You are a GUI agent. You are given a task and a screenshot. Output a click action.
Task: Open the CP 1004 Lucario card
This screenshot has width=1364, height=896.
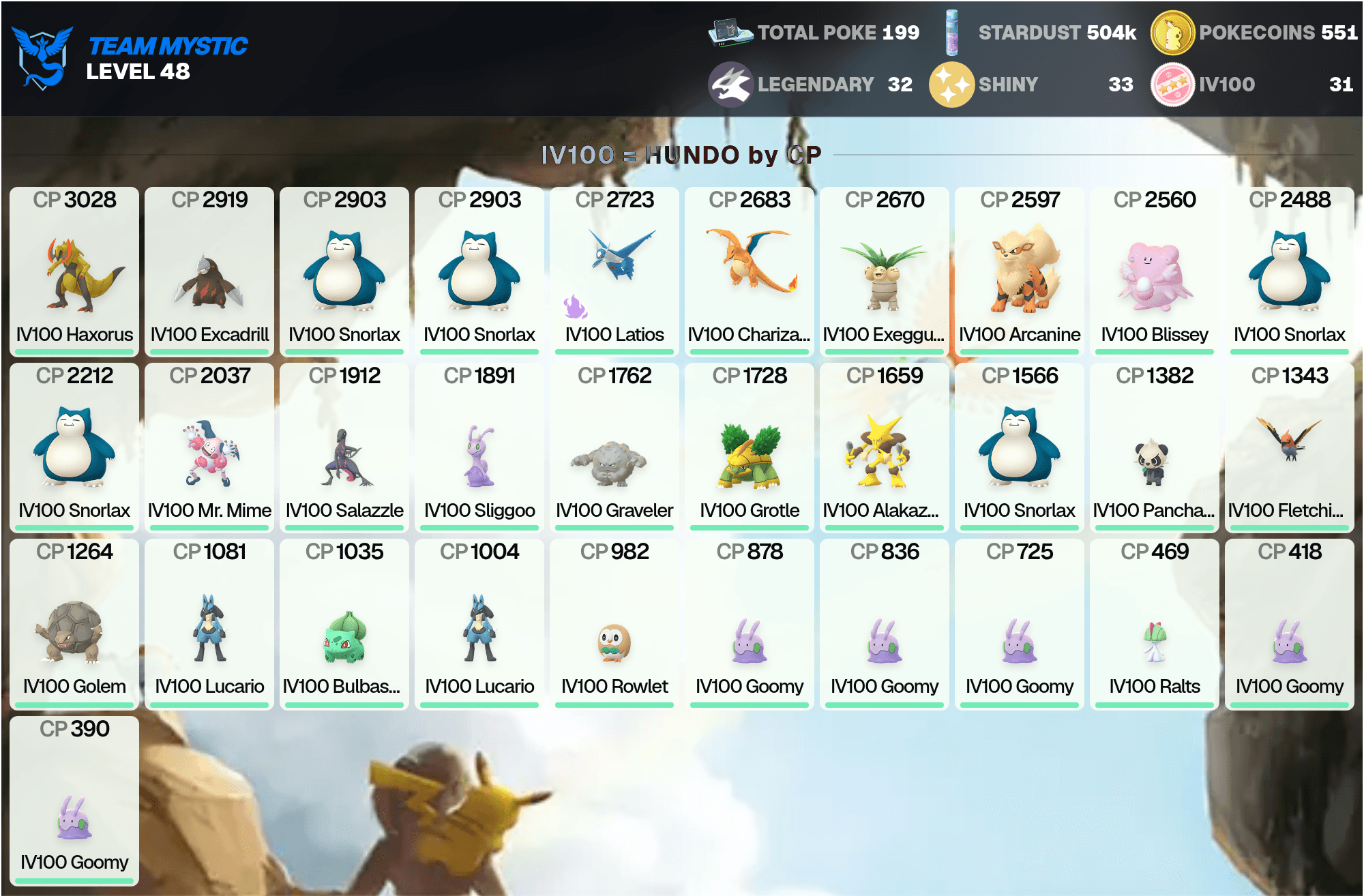tap(479, 624)
